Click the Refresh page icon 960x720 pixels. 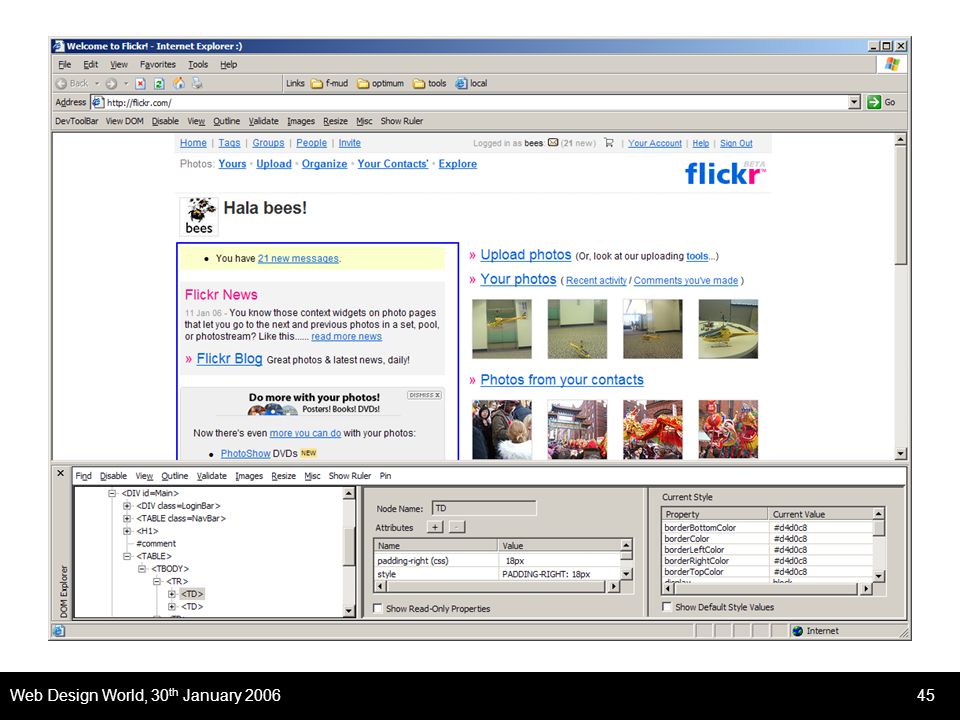tap(159, 83)
